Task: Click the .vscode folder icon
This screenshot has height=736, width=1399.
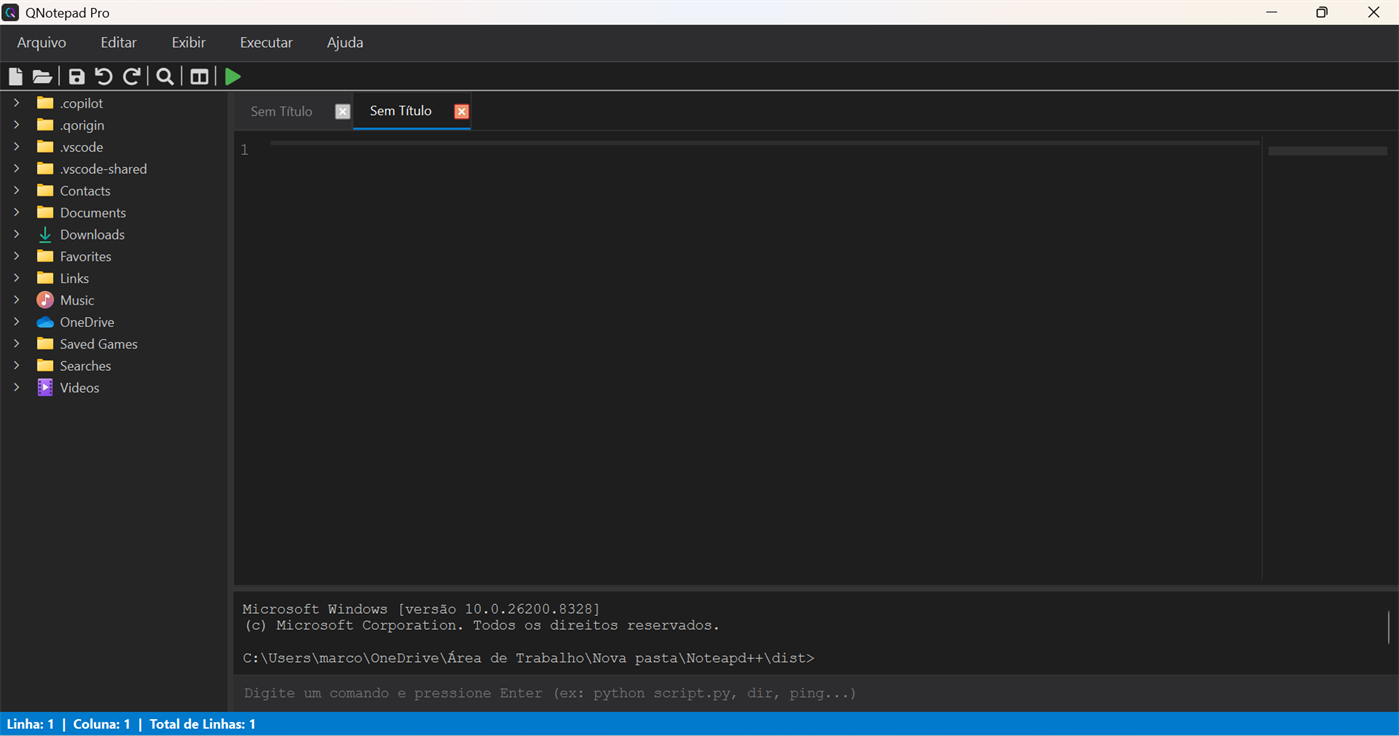Action: (45, 147)
